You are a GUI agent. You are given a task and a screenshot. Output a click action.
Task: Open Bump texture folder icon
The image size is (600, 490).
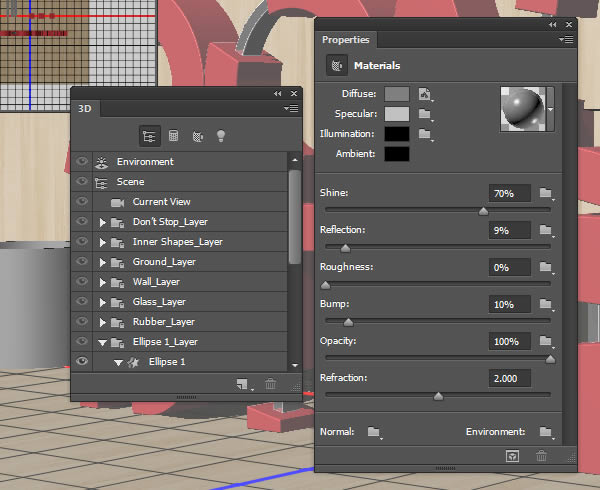(546, 304)
